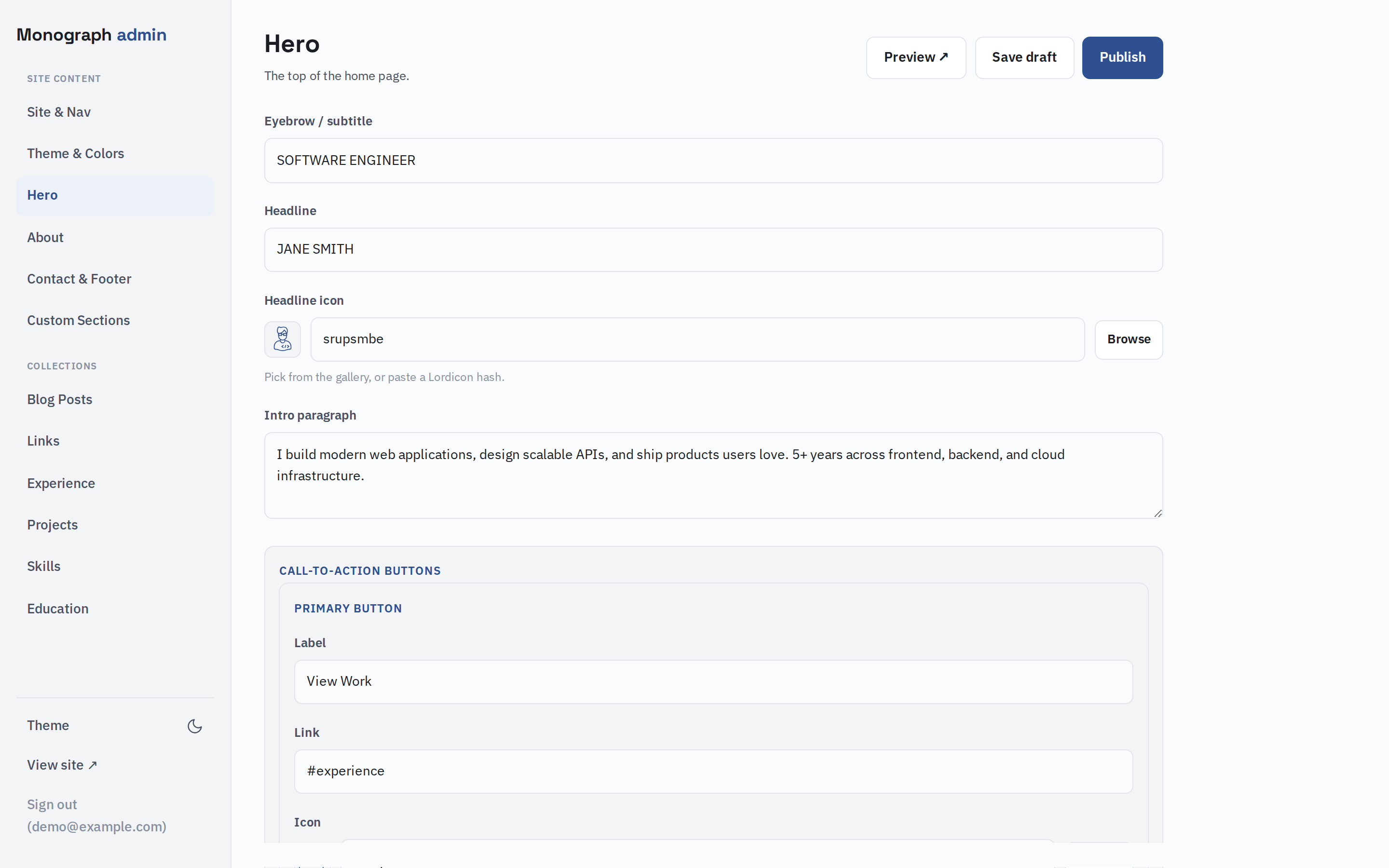Open Links collection
This screenshot has height=868, width=1389.
(x=115, y=441)
